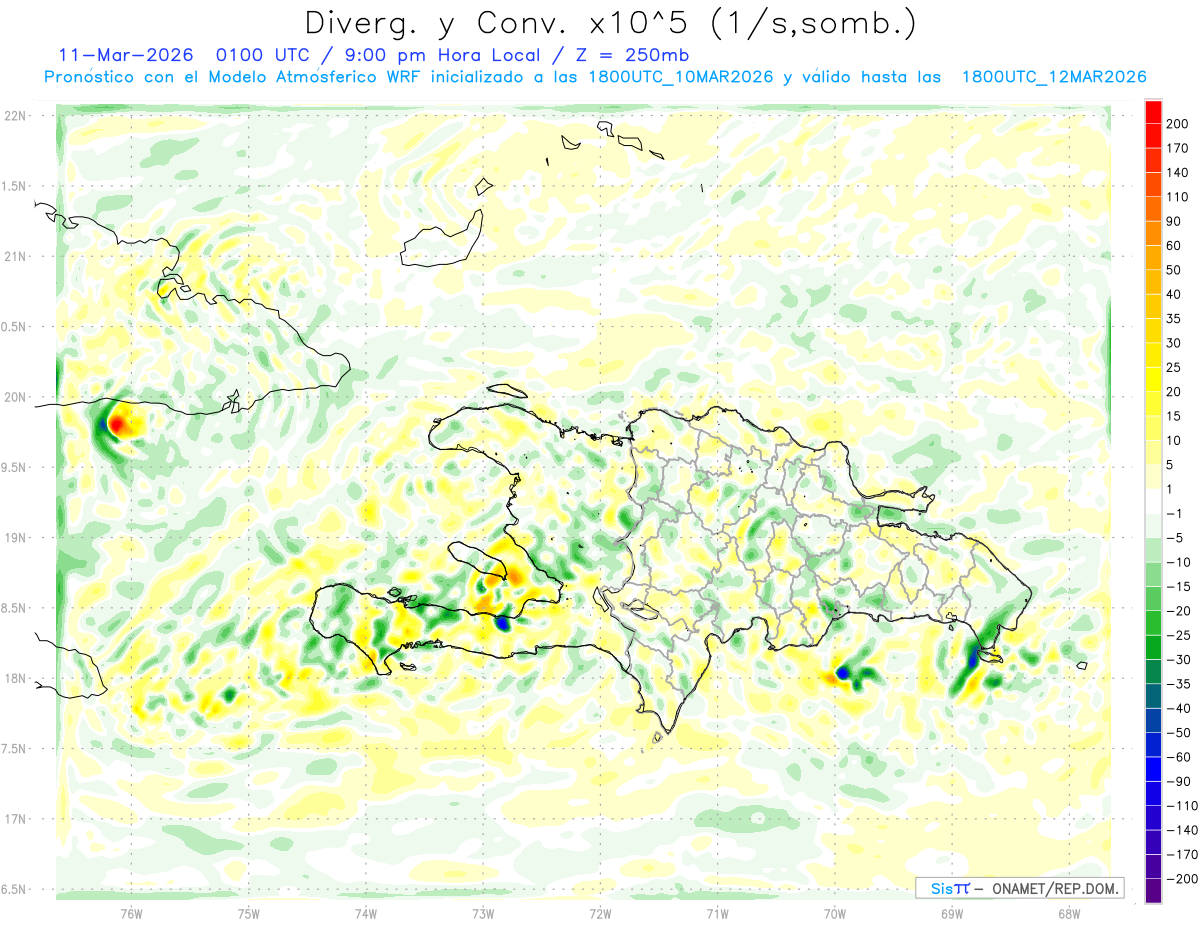The image size is (1200, 927).
Task: Click the purple color bar swatch below -200
Action: click(x=1153, y=892)
